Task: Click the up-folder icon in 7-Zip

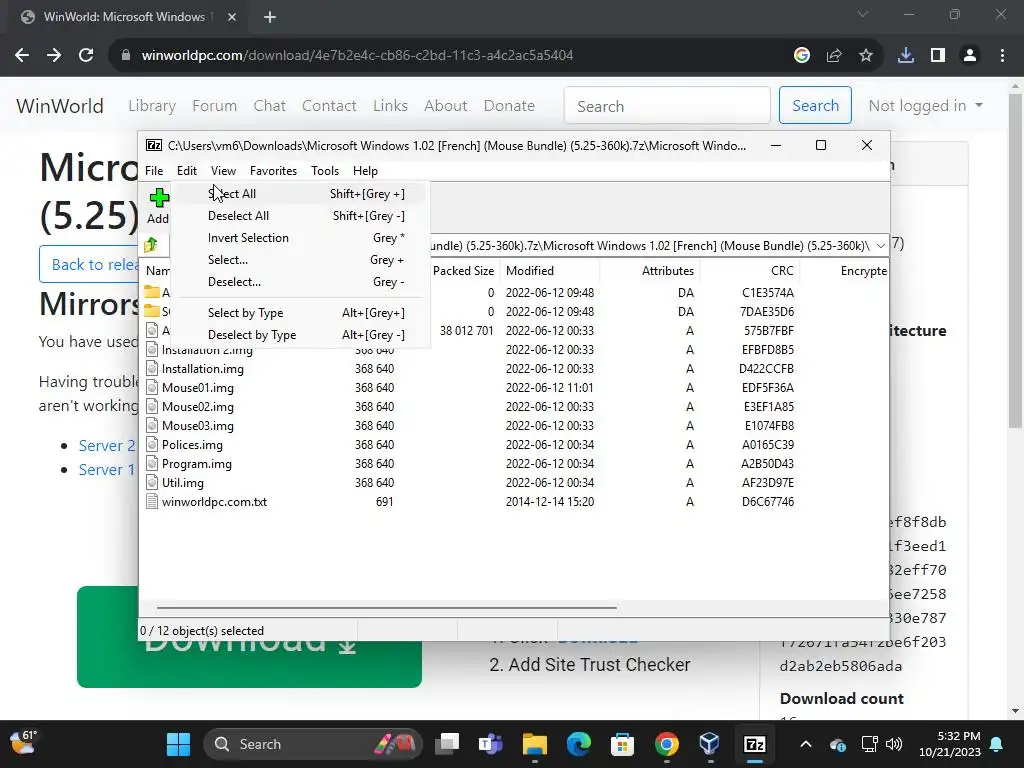Action: 151,245
